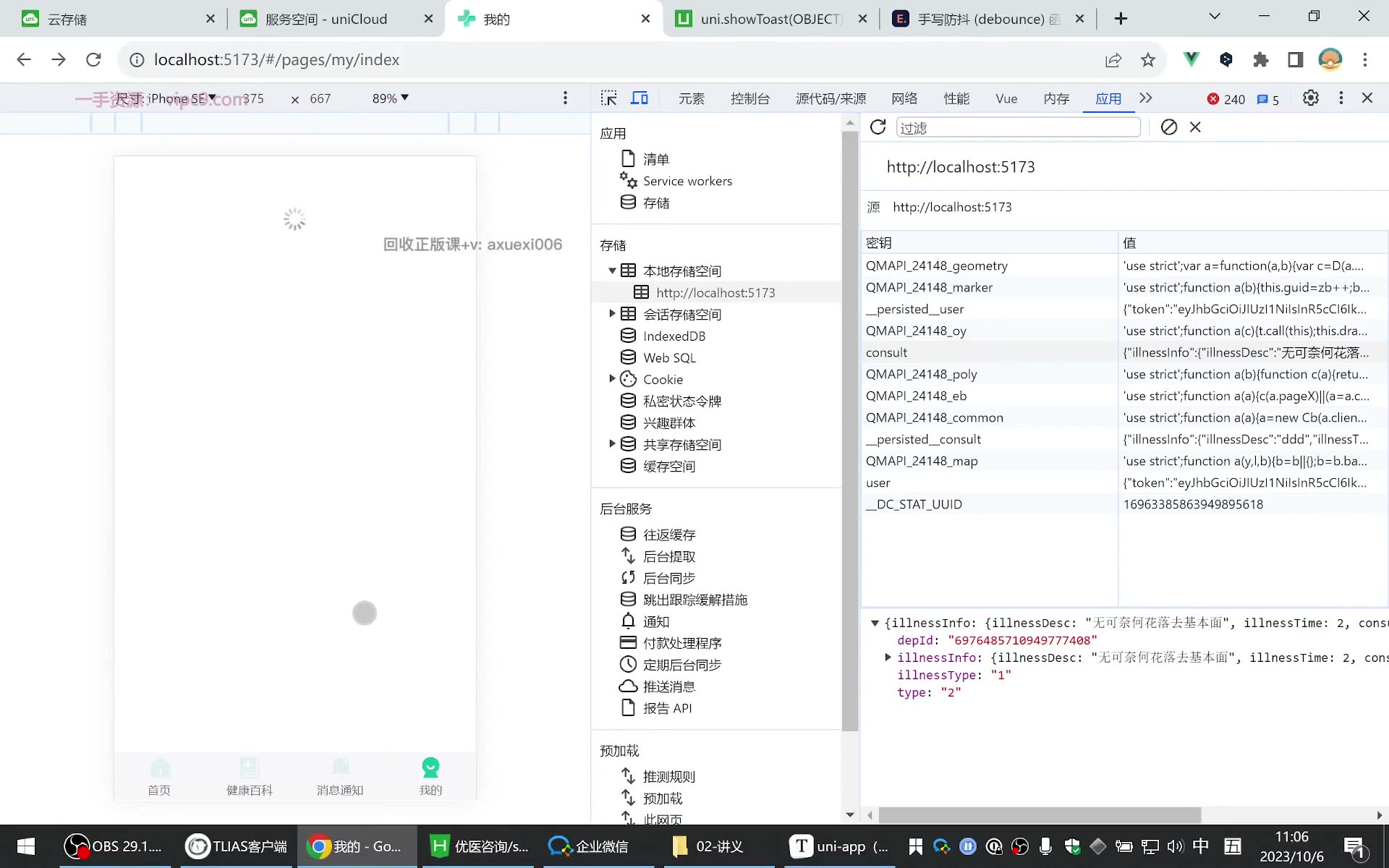Switch to the 控制台 tab
Image resolution: width=1389 pixels, height=868 pixels.
[x=750, y=99]
